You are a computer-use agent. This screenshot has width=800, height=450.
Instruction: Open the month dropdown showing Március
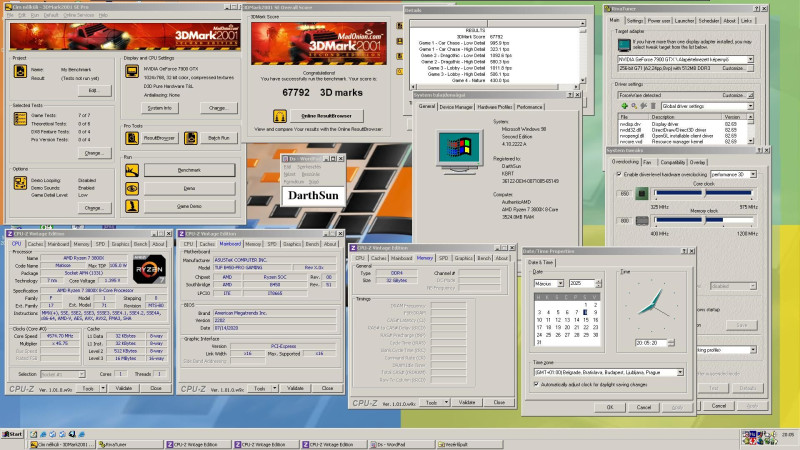(560, 283)
